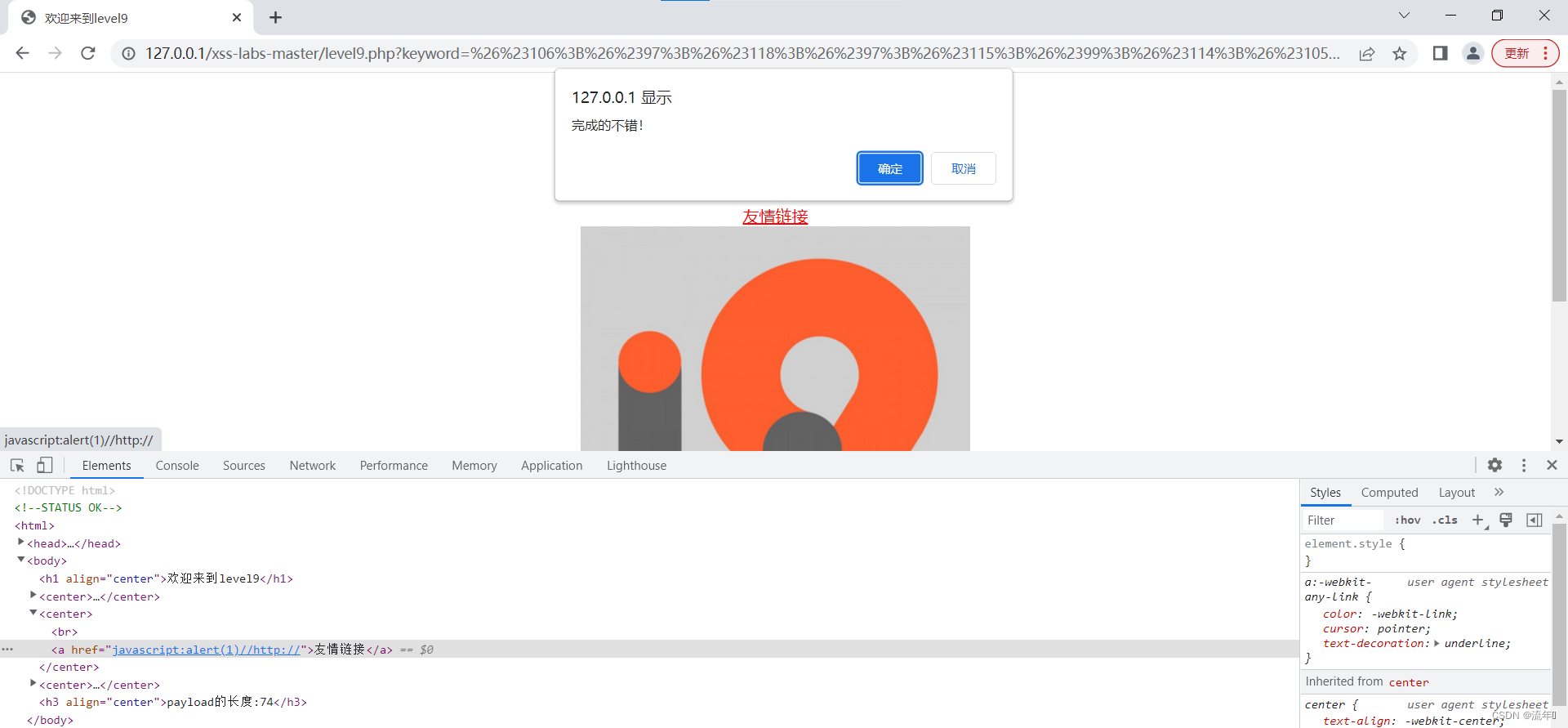
Task: Show more style pane tabs chevron
Action: click(x=1499, y=492)
